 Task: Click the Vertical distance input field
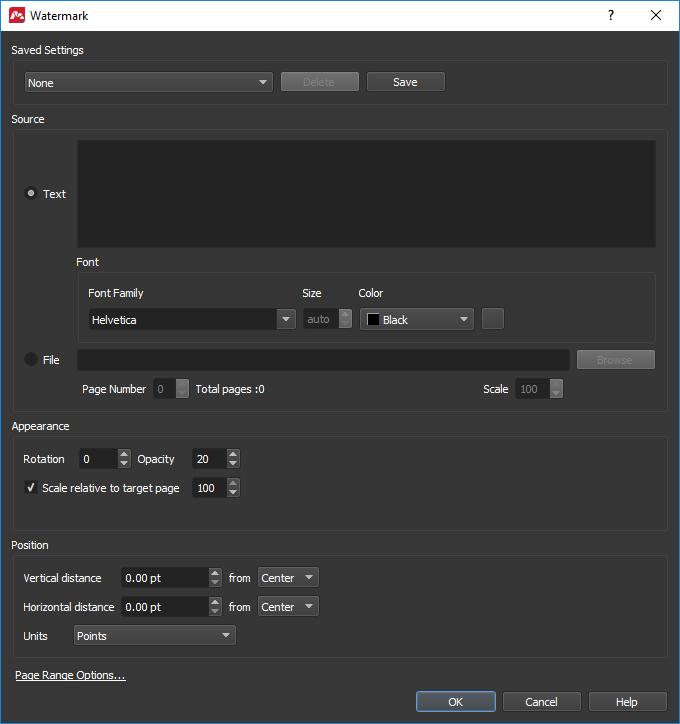click(x=164, y=578)
